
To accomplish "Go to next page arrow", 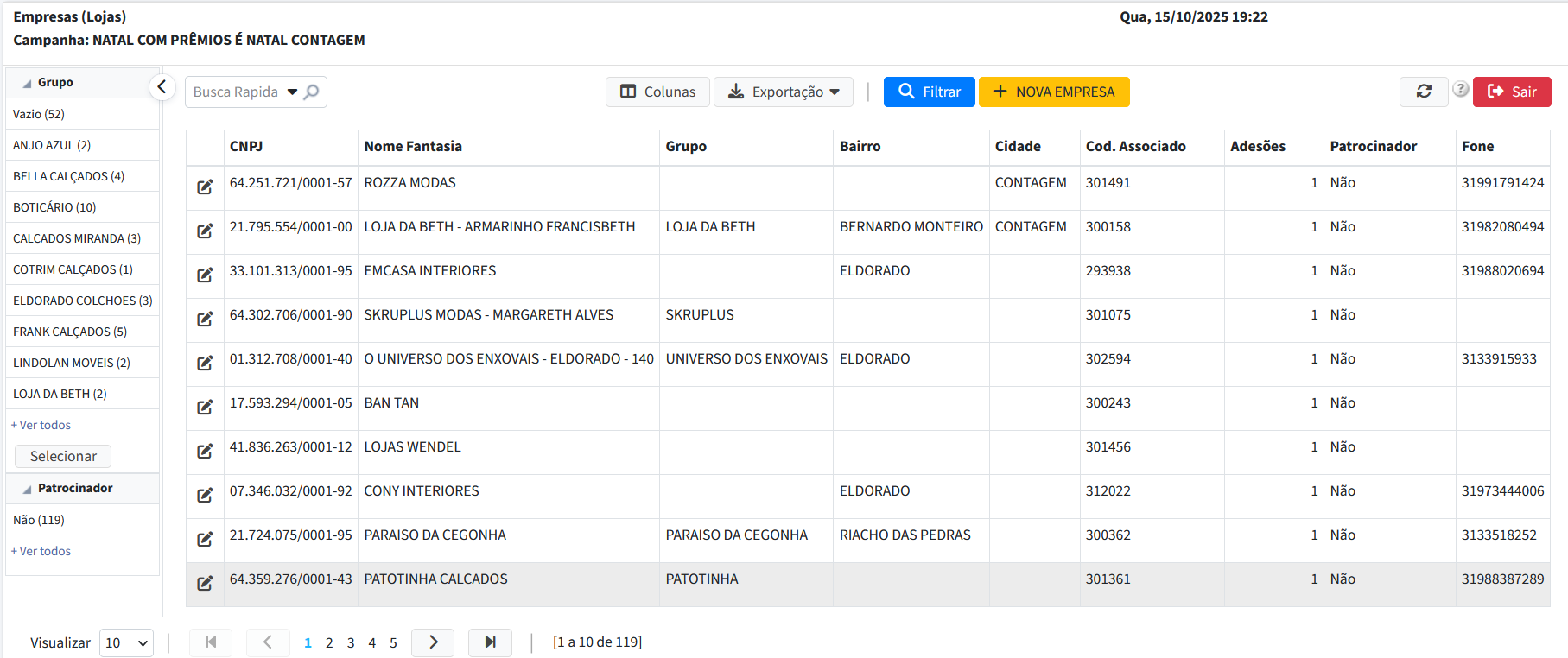I will click(433, 642).
